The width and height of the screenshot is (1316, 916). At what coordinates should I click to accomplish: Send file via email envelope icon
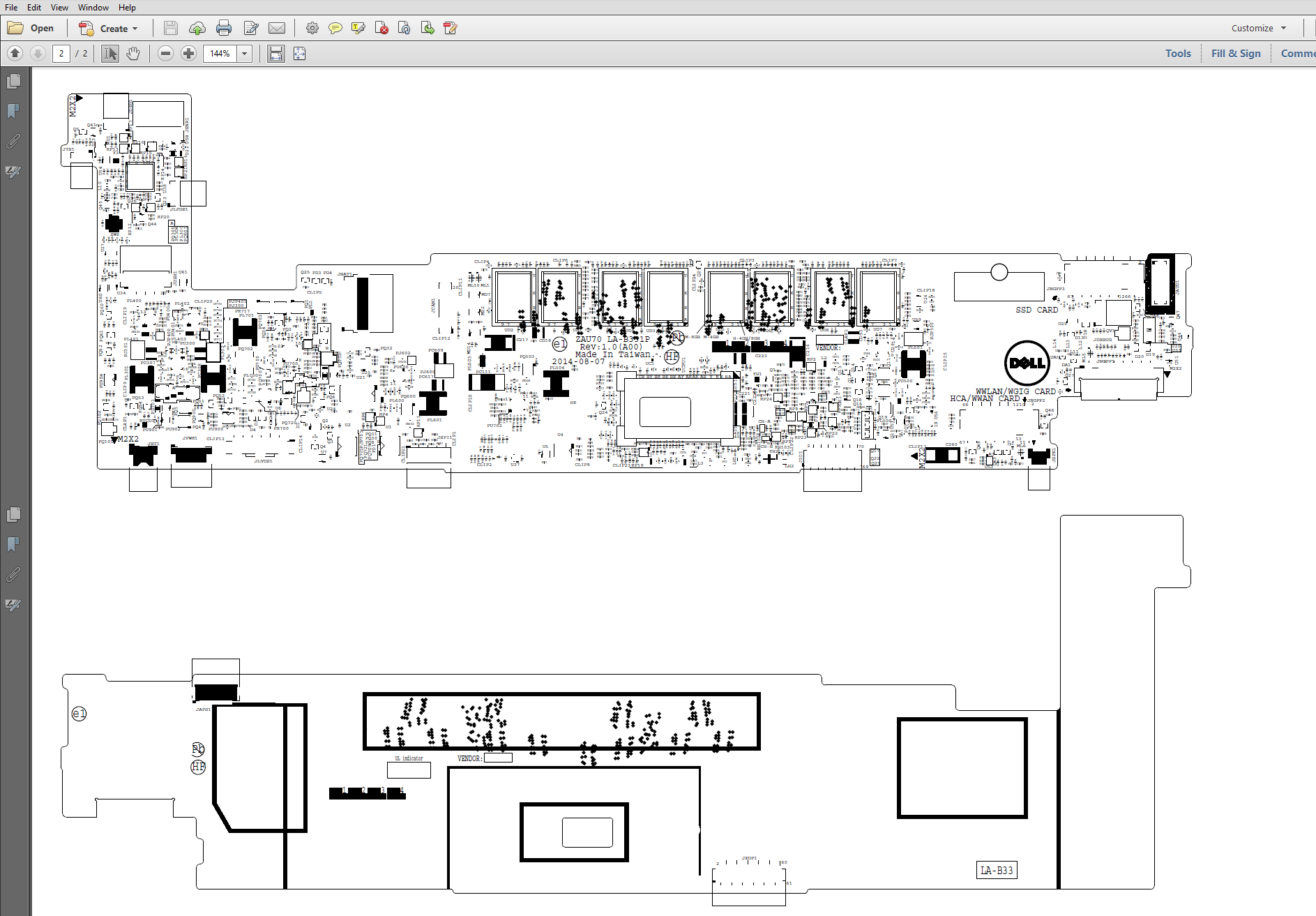277,29
